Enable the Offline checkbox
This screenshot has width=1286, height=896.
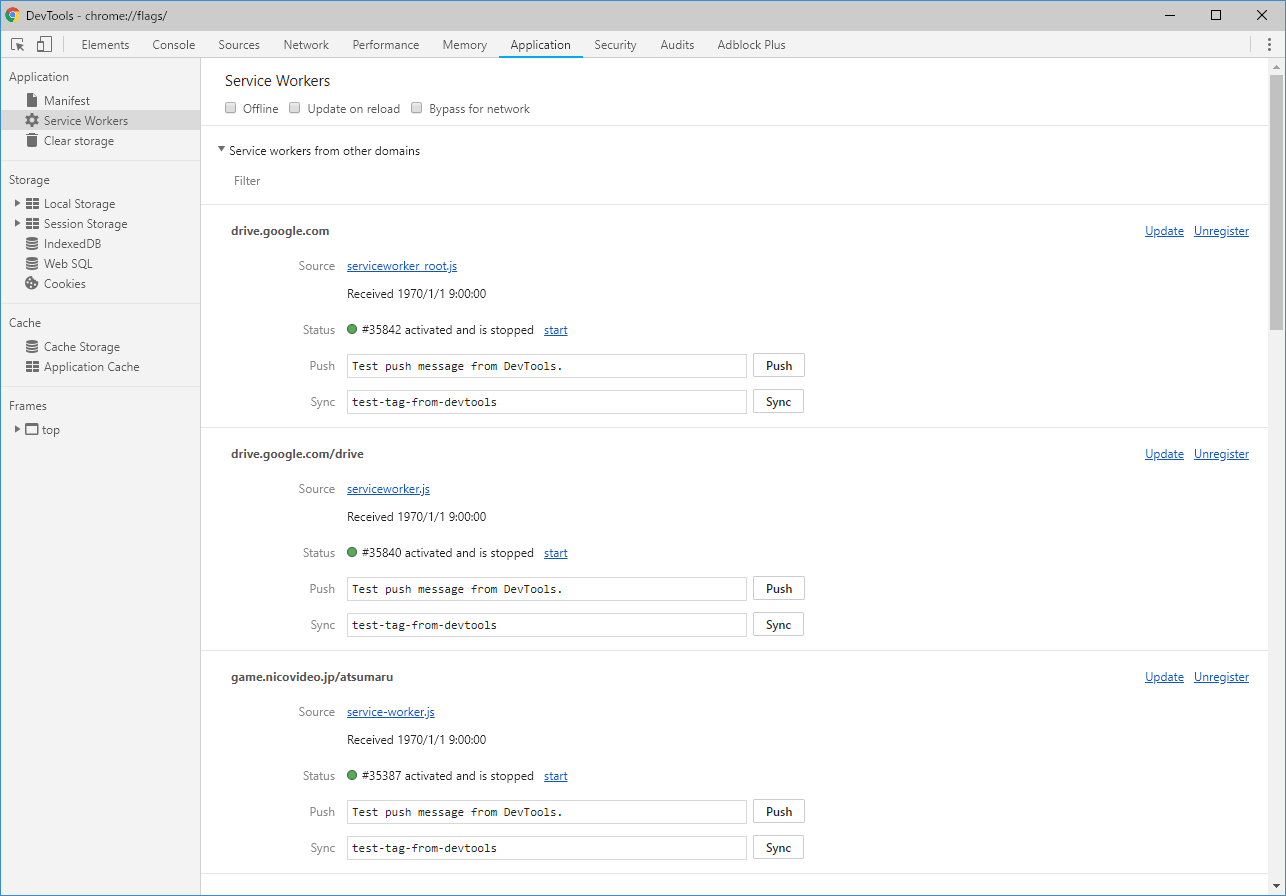231,108
